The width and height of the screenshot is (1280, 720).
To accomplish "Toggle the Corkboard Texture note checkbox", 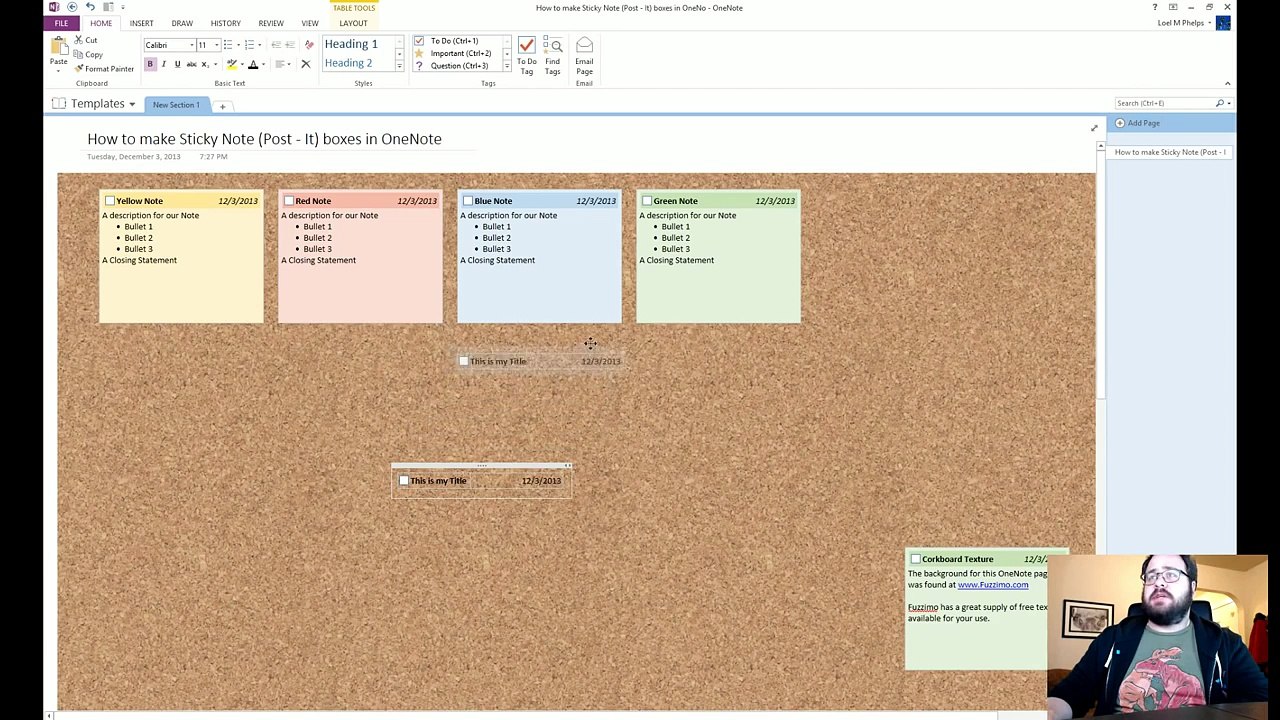I will tap(915, 559).
